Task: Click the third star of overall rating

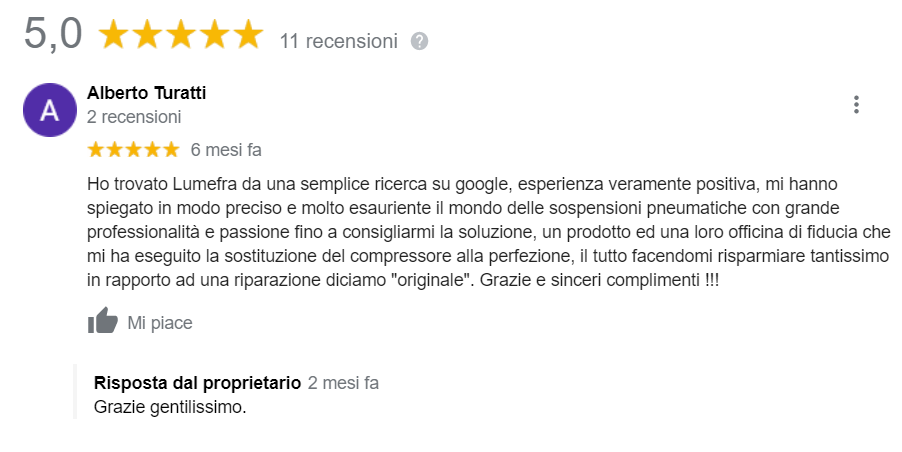Action: point(180,35)
